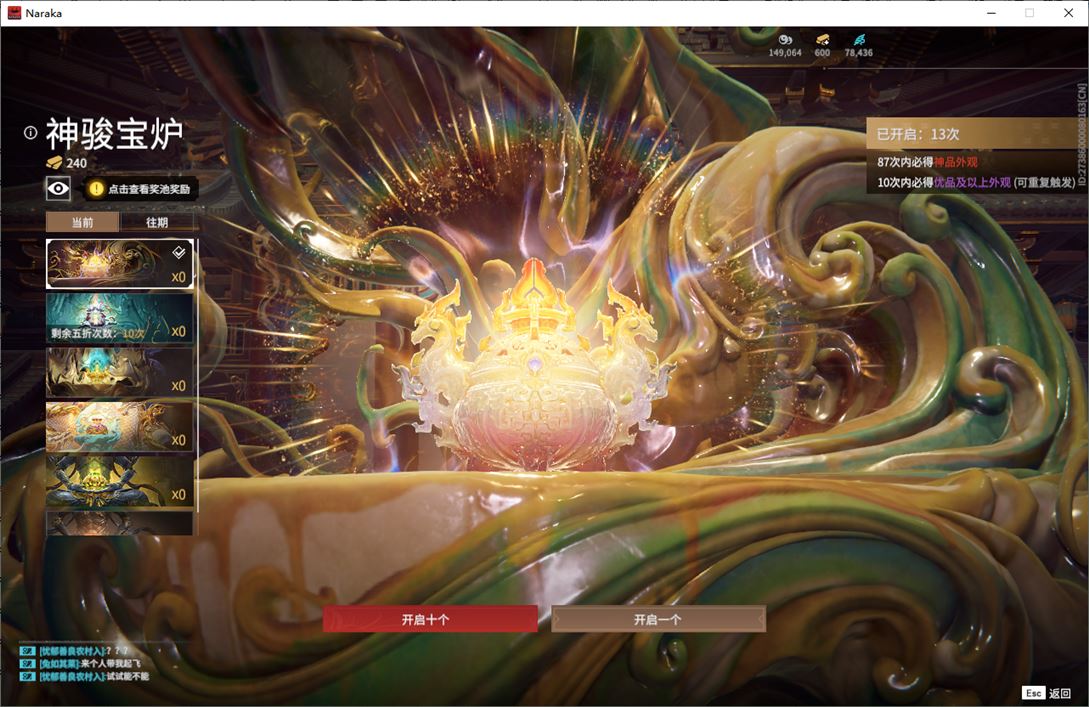The width and height of the screenshot is (1089, 707).
Task: Select the fourth treasure thumbnail in list
Action: pos(119,426)
